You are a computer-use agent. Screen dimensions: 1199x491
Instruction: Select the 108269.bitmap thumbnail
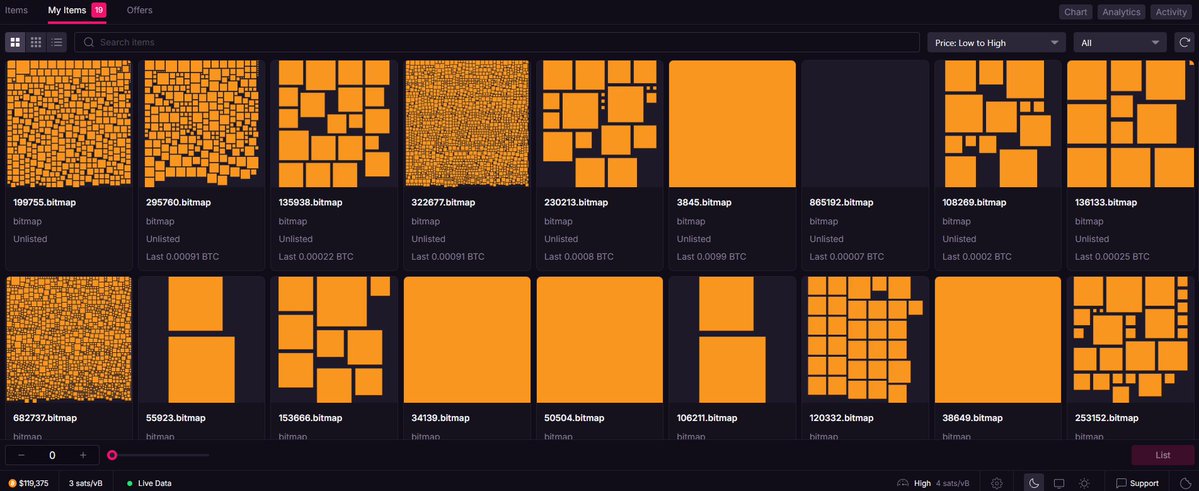998,124
